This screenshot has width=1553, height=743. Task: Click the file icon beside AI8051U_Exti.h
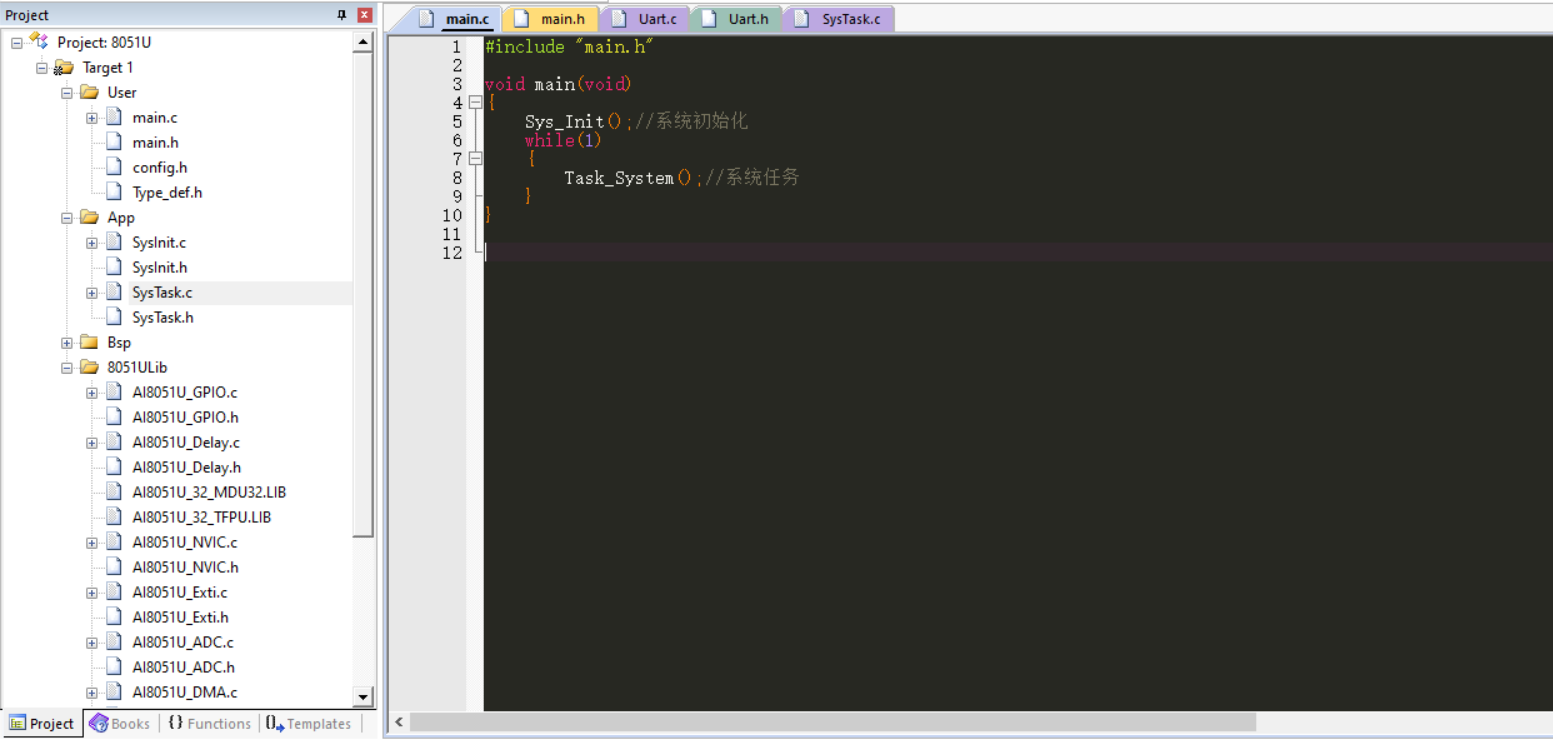coord(113,617)
